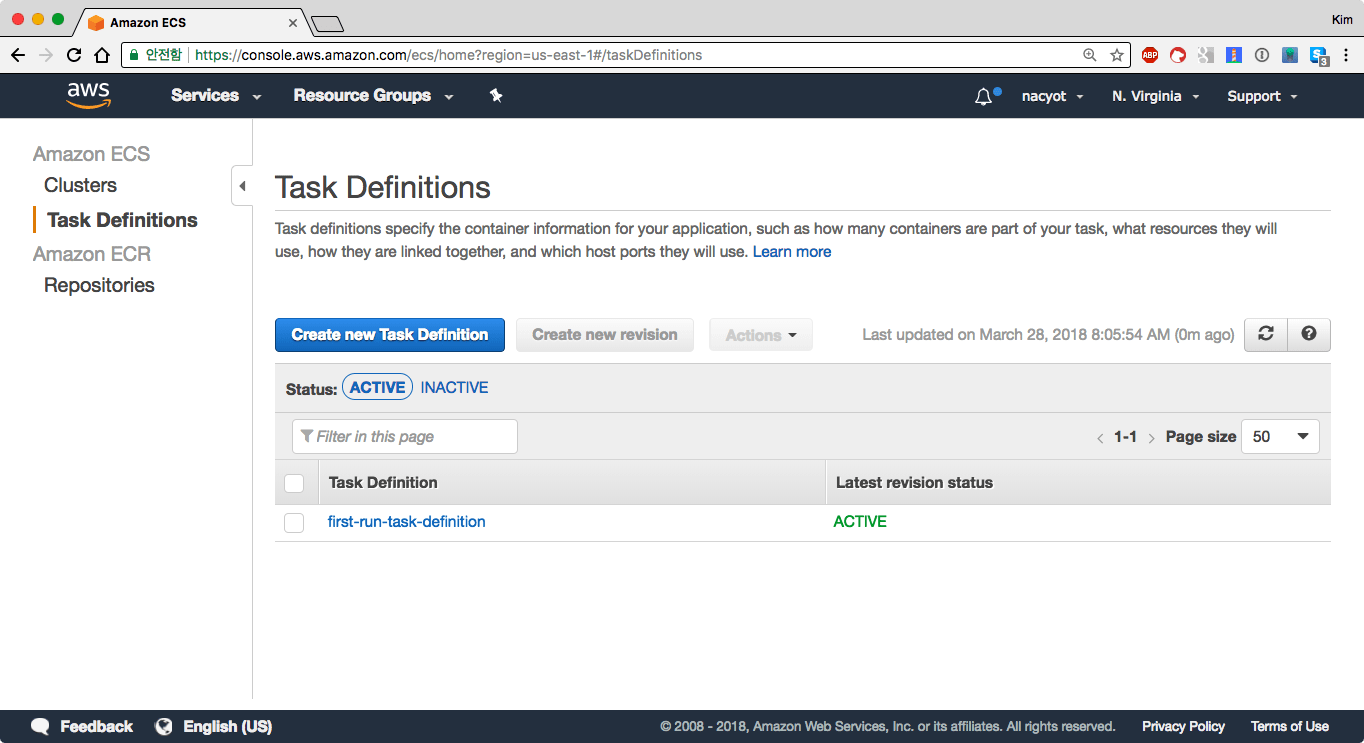
Task: Click the browser reload icon
Action: (x=74, y=55)
